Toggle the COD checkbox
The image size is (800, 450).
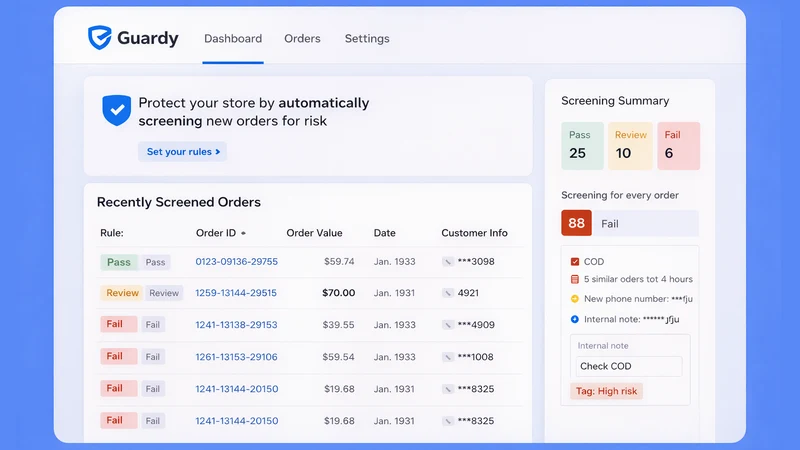click(575, 262)
